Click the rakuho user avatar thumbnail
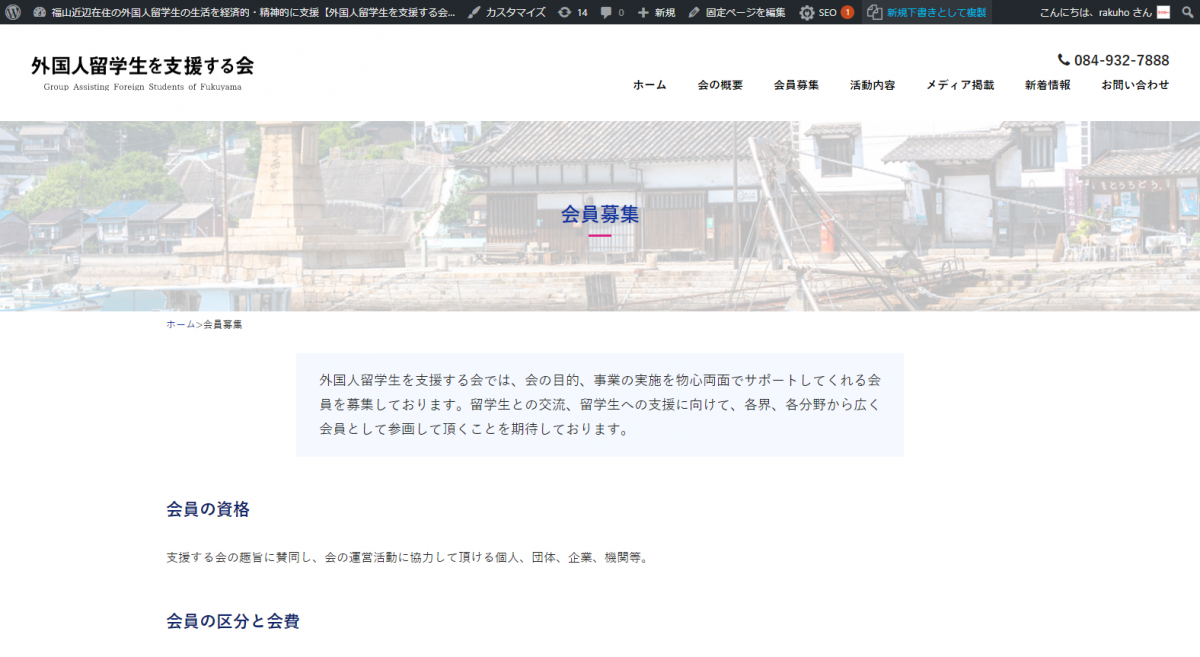1200x657 pixels. (1163, 12)
